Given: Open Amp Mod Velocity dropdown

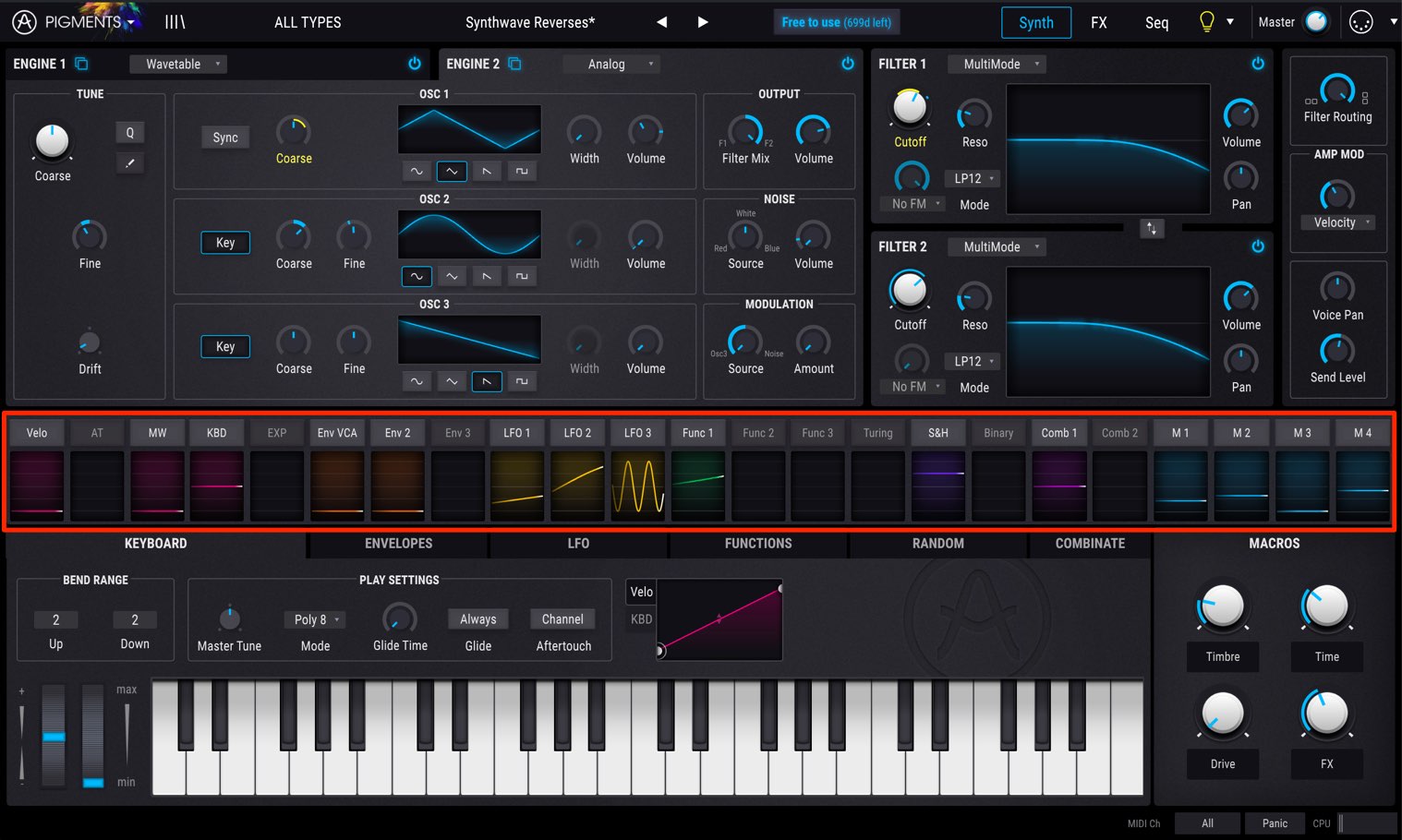Looking at the screenshot, I should tap(1339, 222).
